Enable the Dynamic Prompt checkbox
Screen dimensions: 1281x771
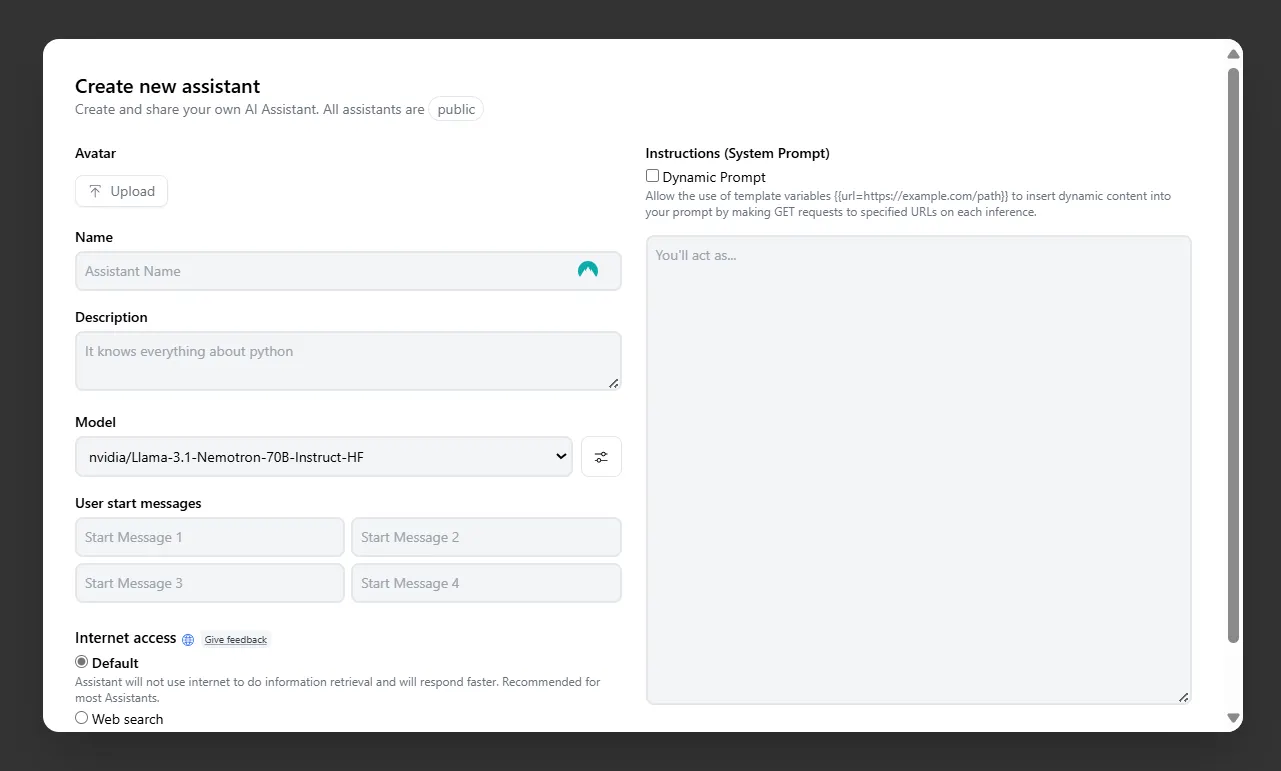652,176
